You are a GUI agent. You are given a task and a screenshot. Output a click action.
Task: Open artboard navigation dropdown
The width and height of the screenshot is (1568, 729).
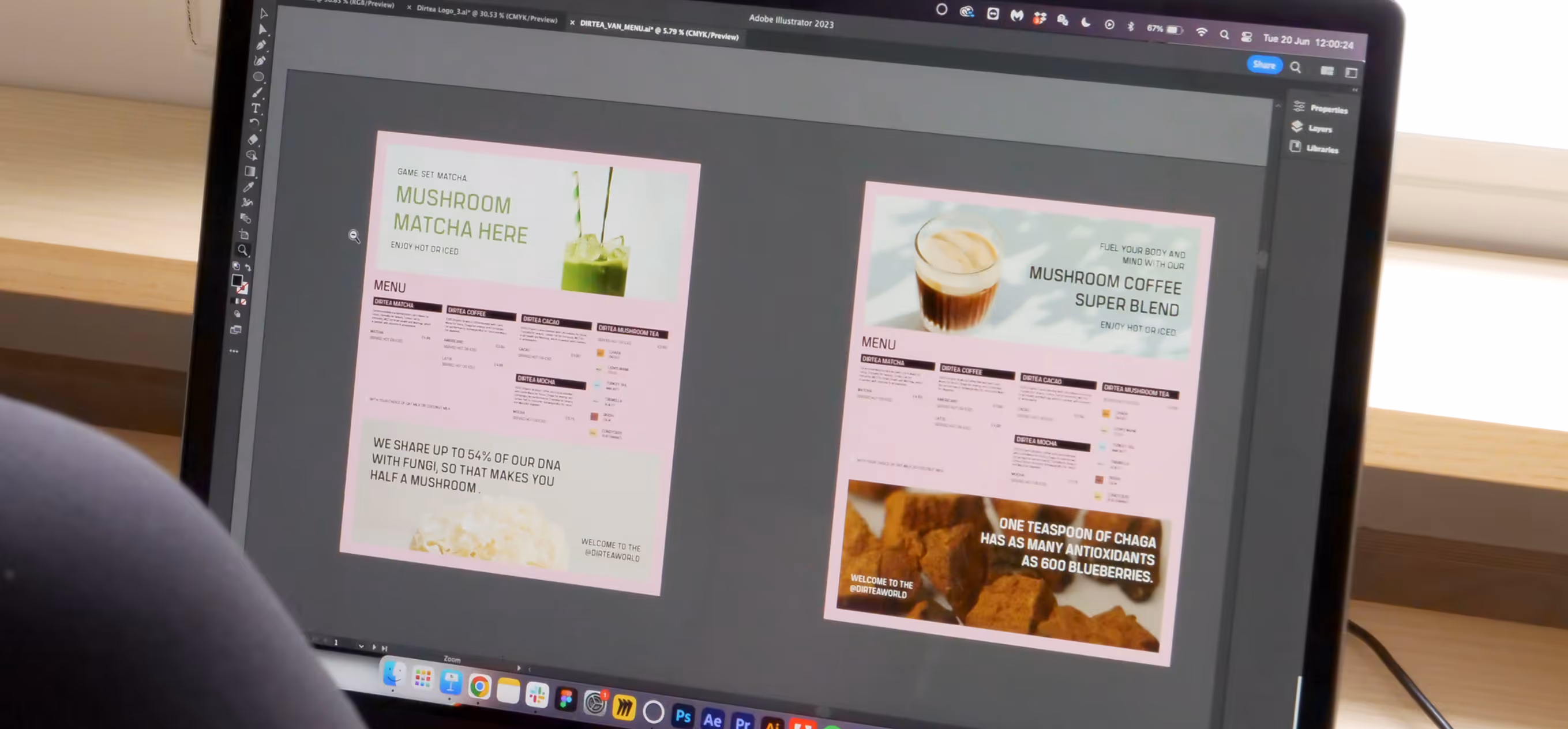tap(361, 645)
